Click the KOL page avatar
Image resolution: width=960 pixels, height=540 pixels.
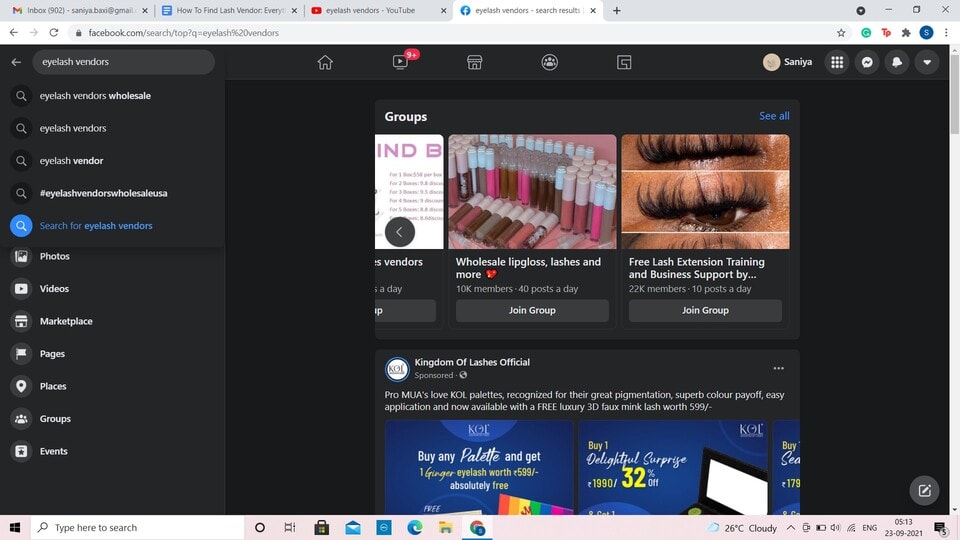[397, 369]
